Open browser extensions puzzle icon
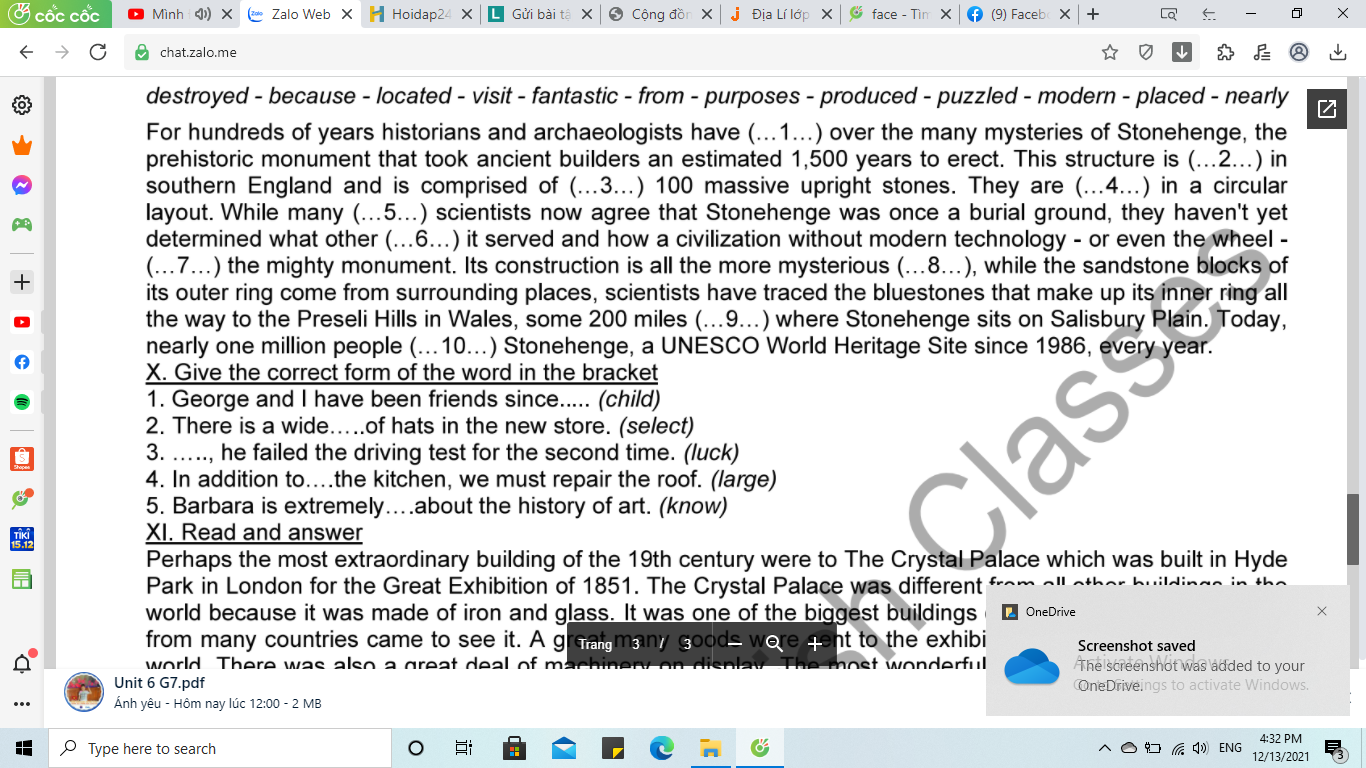 (x=1225, y=52)
